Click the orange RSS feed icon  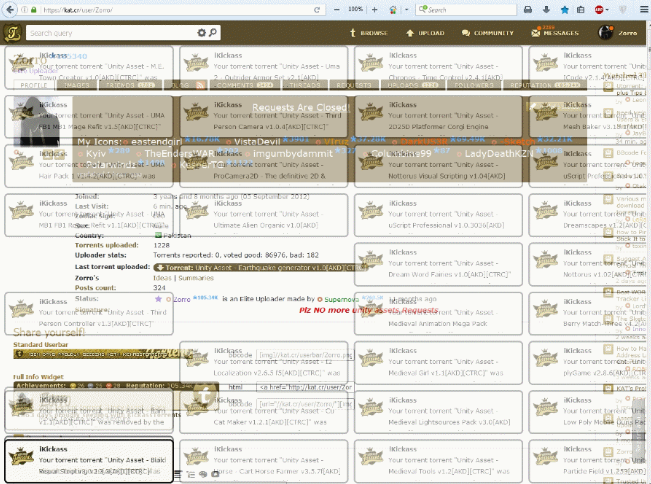coord(201,85)
